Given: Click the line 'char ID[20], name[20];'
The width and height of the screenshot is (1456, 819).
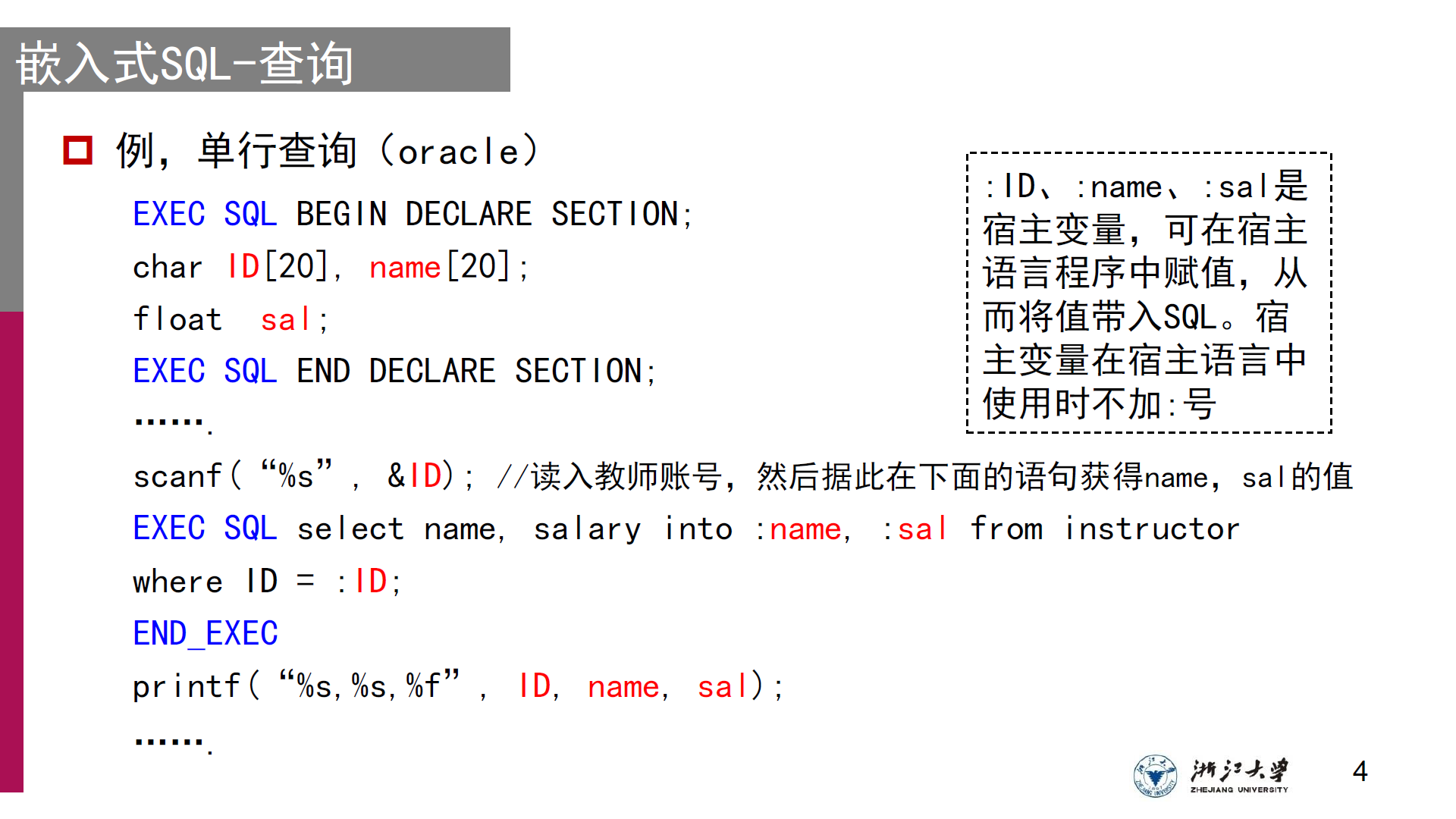Looking at the screenshot, I should tap(331, 267).
